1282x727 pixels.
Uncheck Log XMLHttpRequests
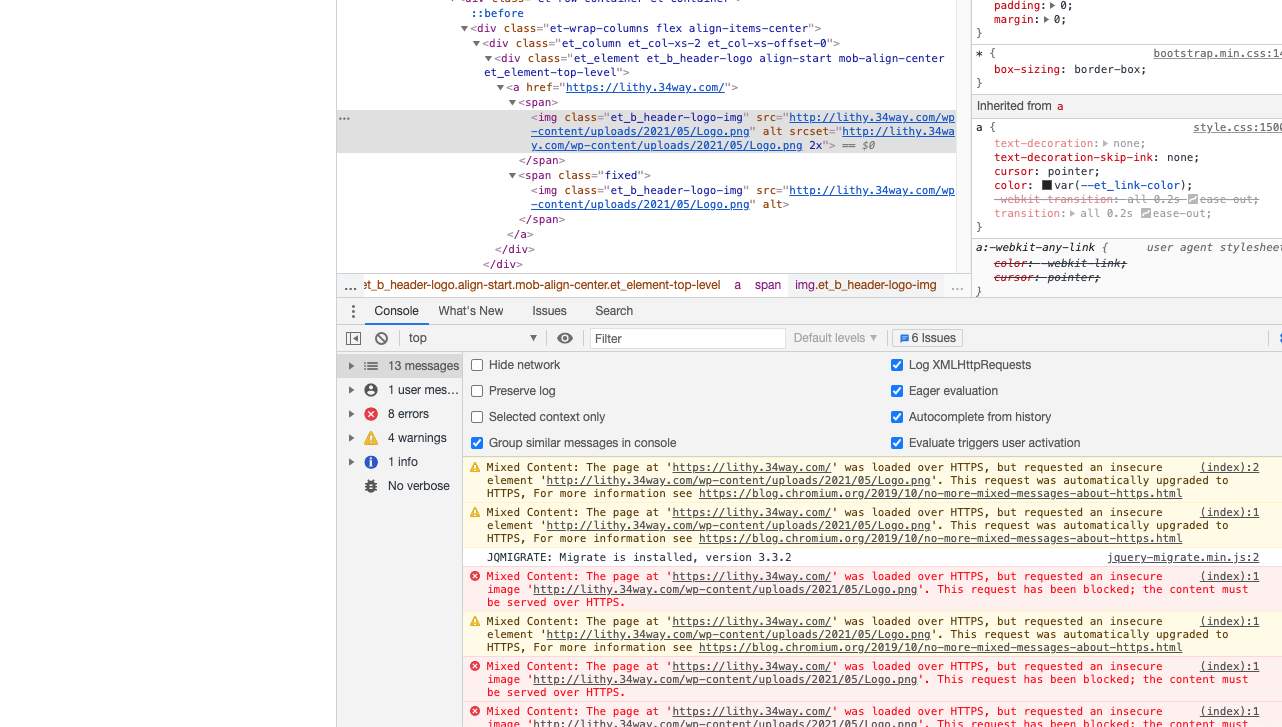click(897, 365)
